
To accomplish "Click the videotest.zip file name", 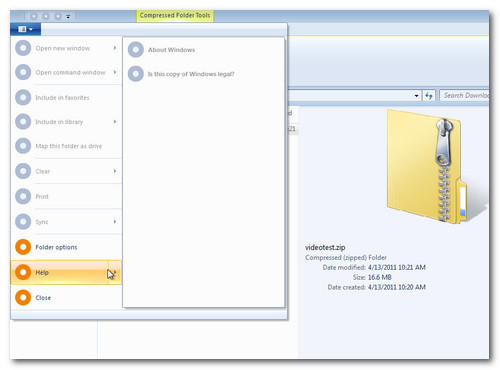I will point(325,247).
